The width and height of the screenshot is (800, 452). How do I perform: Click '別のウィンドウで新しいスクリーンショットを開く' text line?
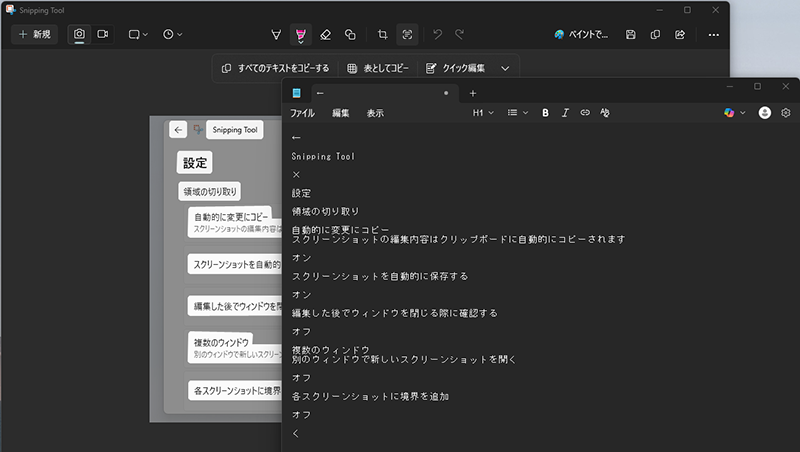pyautogui.click(x=404, y=359)
